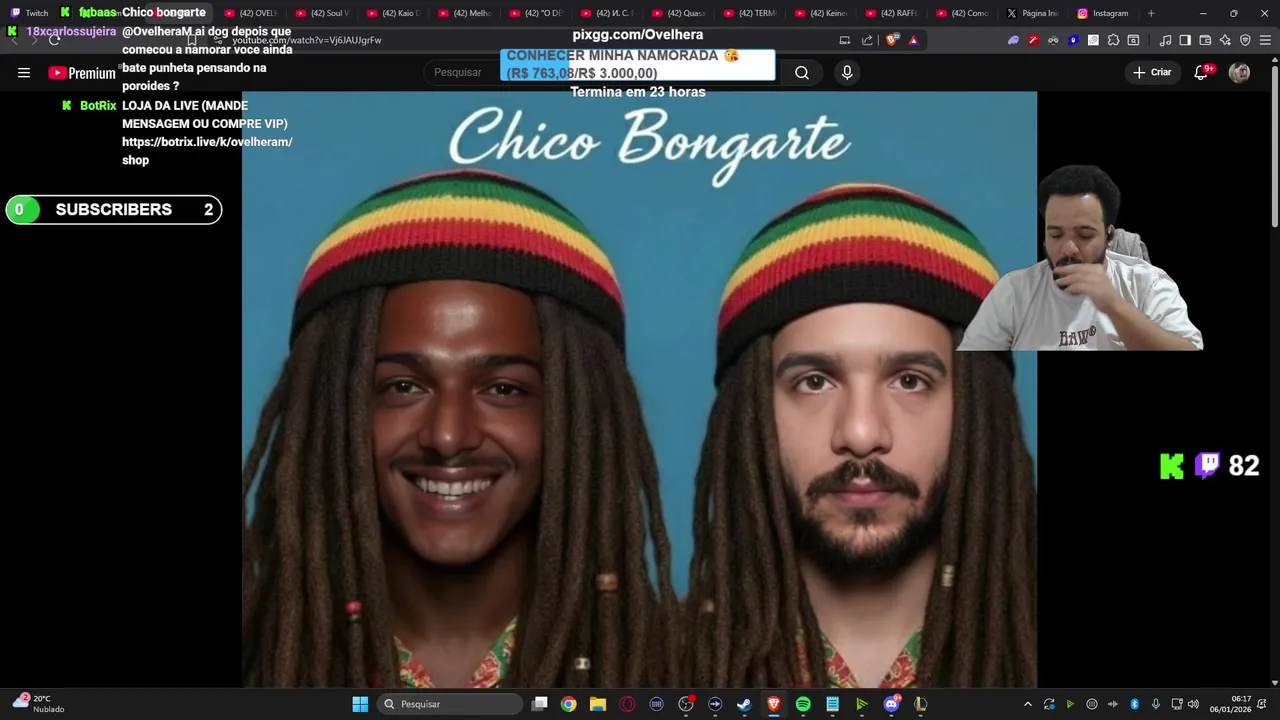Switch to the Instagram browser tab

pyautogui.click(x=1103, y=13)
